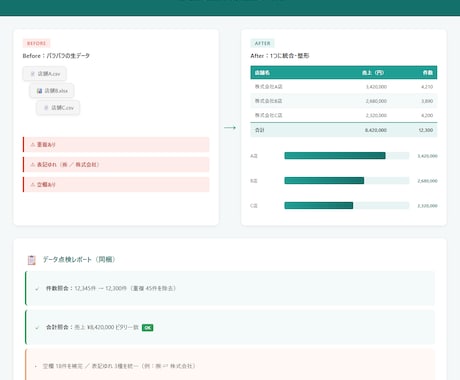Click the 3,420,000 value beside A店 bar
This screenshot has width=460, height=380.
(x=427, y=156)
